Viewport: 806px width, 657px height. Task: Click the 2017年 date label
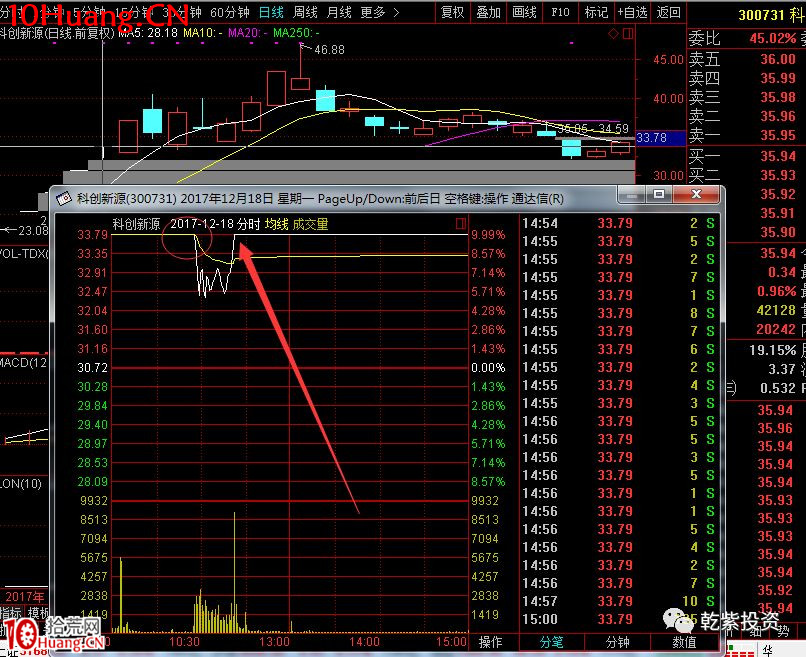click(25, 597)
